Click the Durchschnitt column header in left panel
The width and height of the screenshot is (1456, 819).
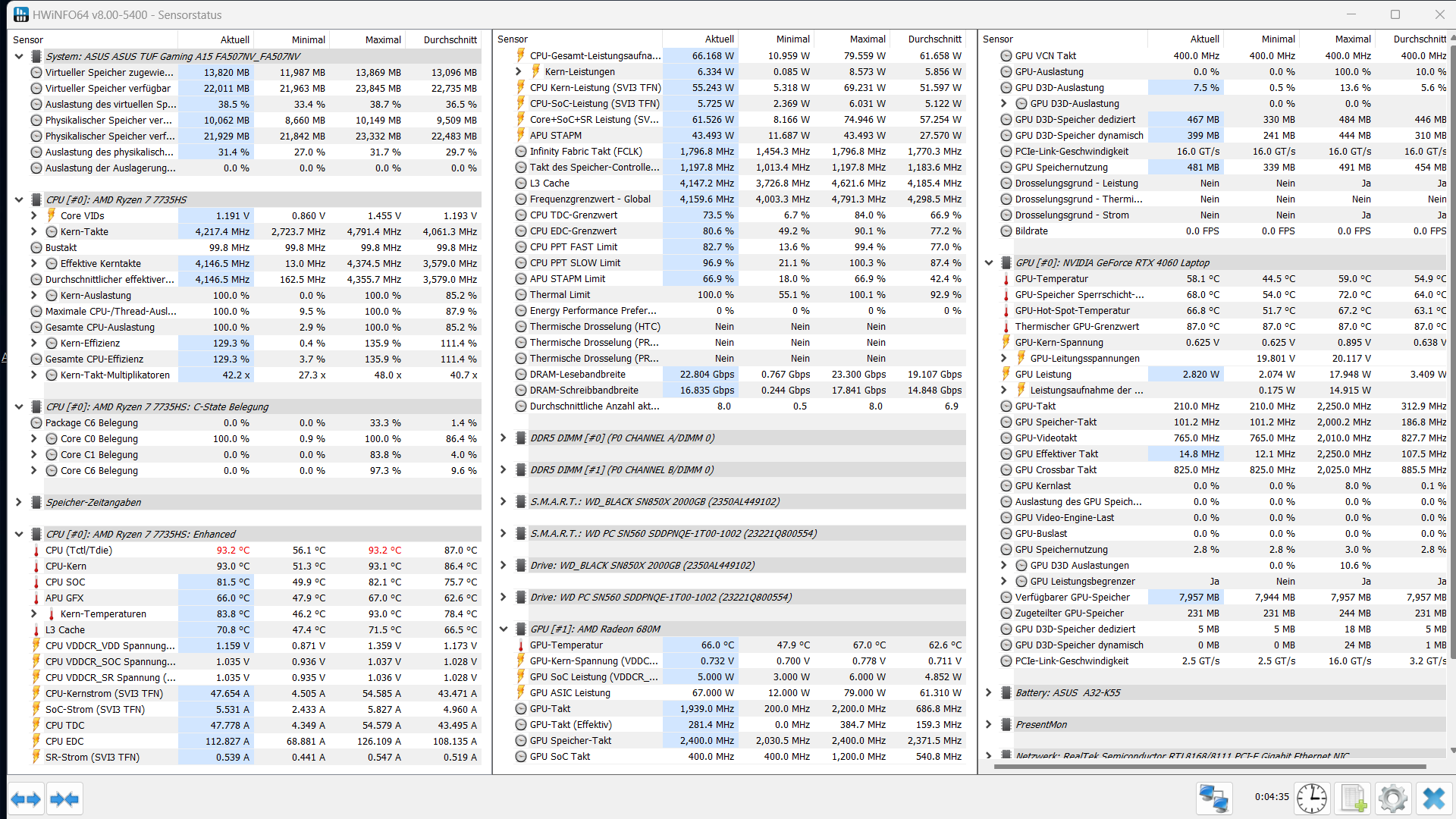point(450,39)
